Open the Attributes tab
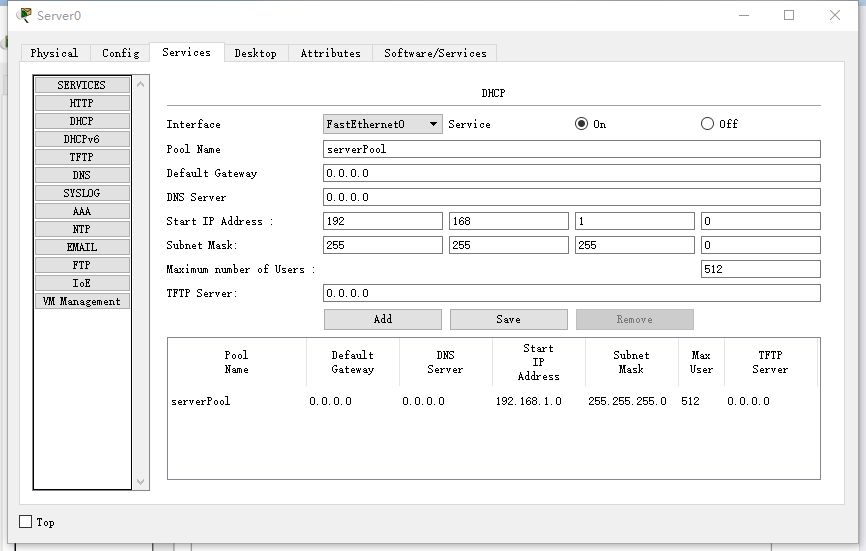This screenshot has width=866, height=551. coord(330,53)
